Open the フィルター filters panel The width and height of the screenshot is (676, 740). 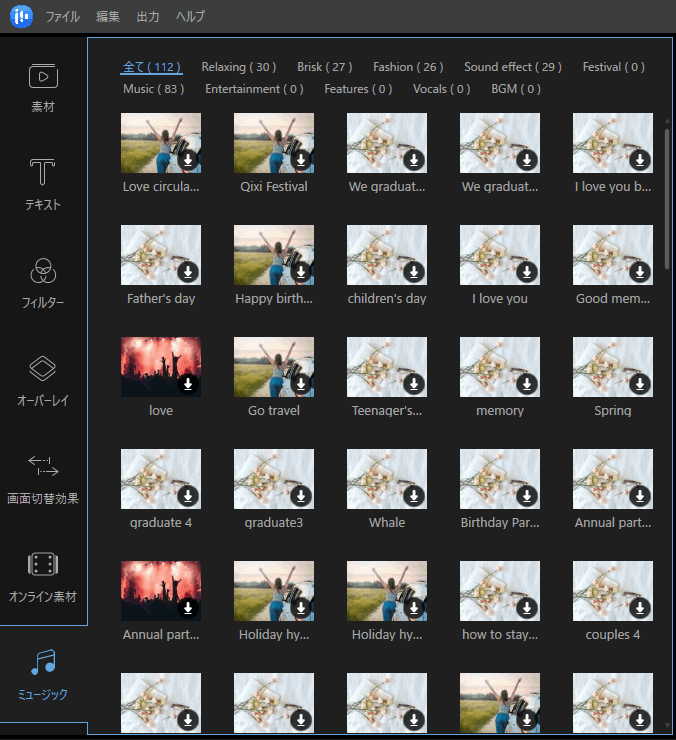click(x=43, y=282)
